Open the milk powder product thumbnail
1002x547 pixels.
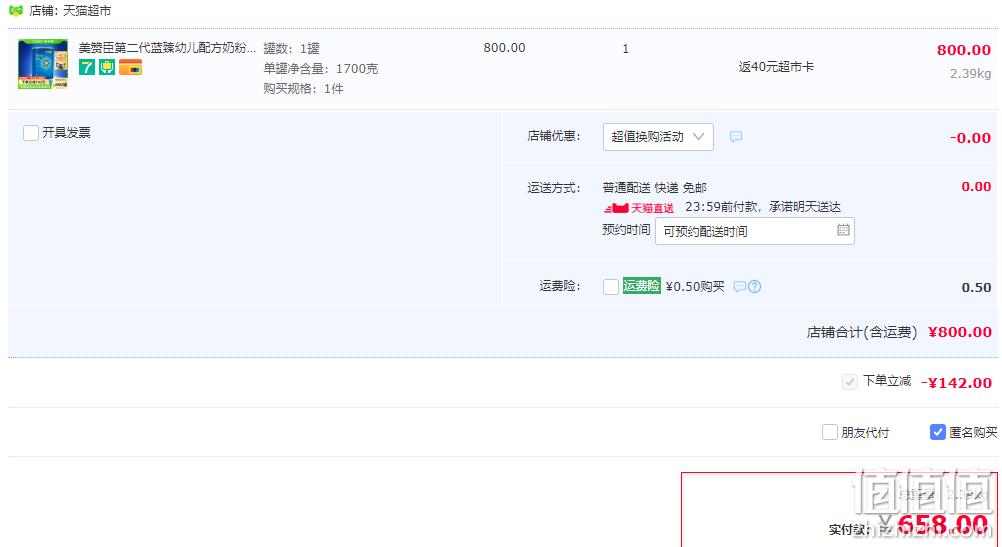tap(43, 64)
